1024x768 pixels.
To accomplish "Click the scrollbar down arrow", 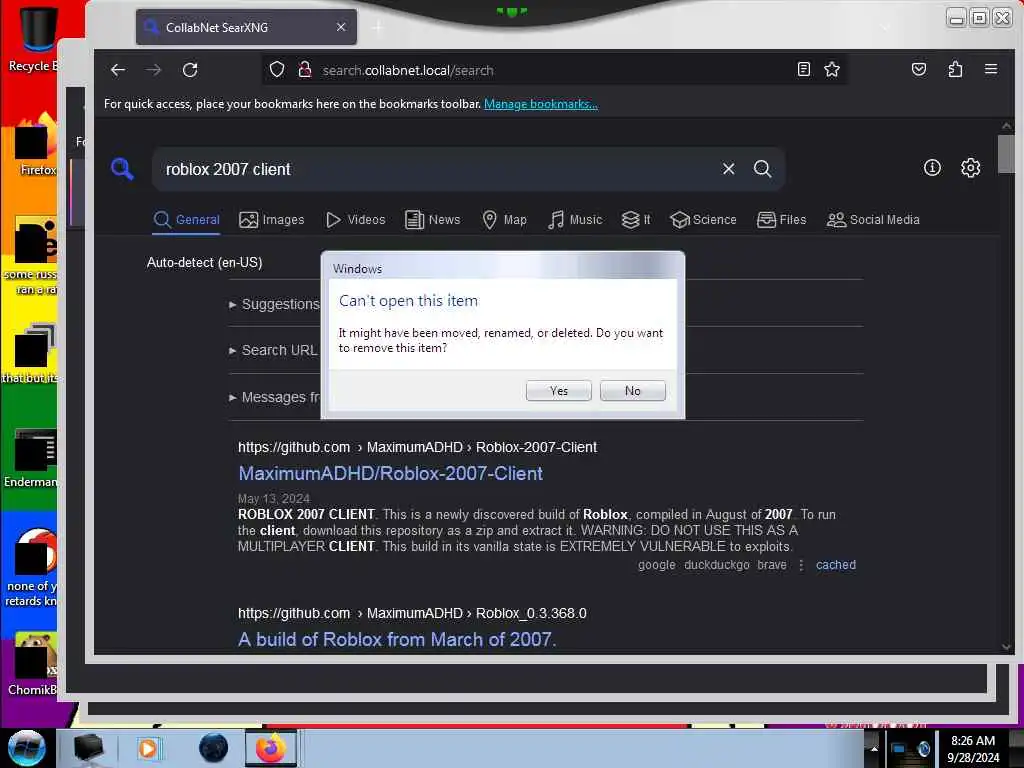I will pyautogui.click(x=1006, y=647).
